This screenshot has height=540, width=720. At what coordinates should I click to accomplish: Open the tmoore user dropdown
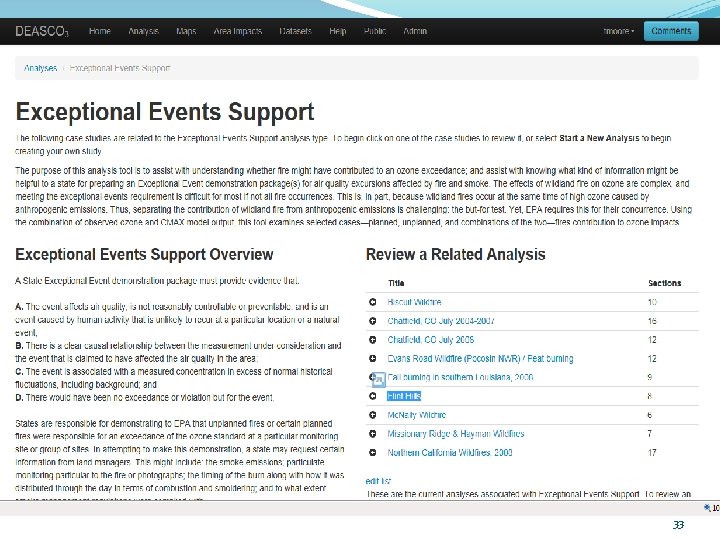click(619, 31)
